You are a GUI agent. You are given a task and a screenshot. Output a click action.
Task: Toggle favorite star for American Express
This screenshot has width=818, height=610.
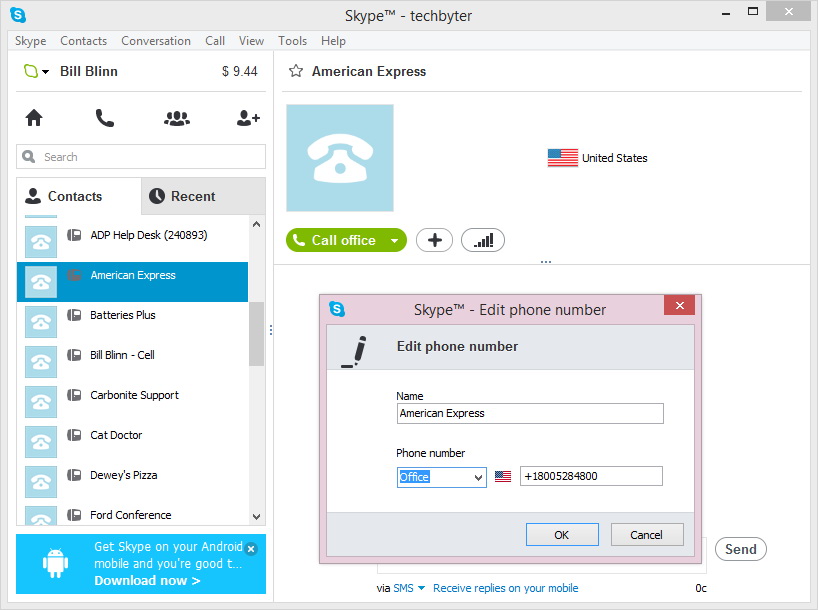(x=296, y=71)
